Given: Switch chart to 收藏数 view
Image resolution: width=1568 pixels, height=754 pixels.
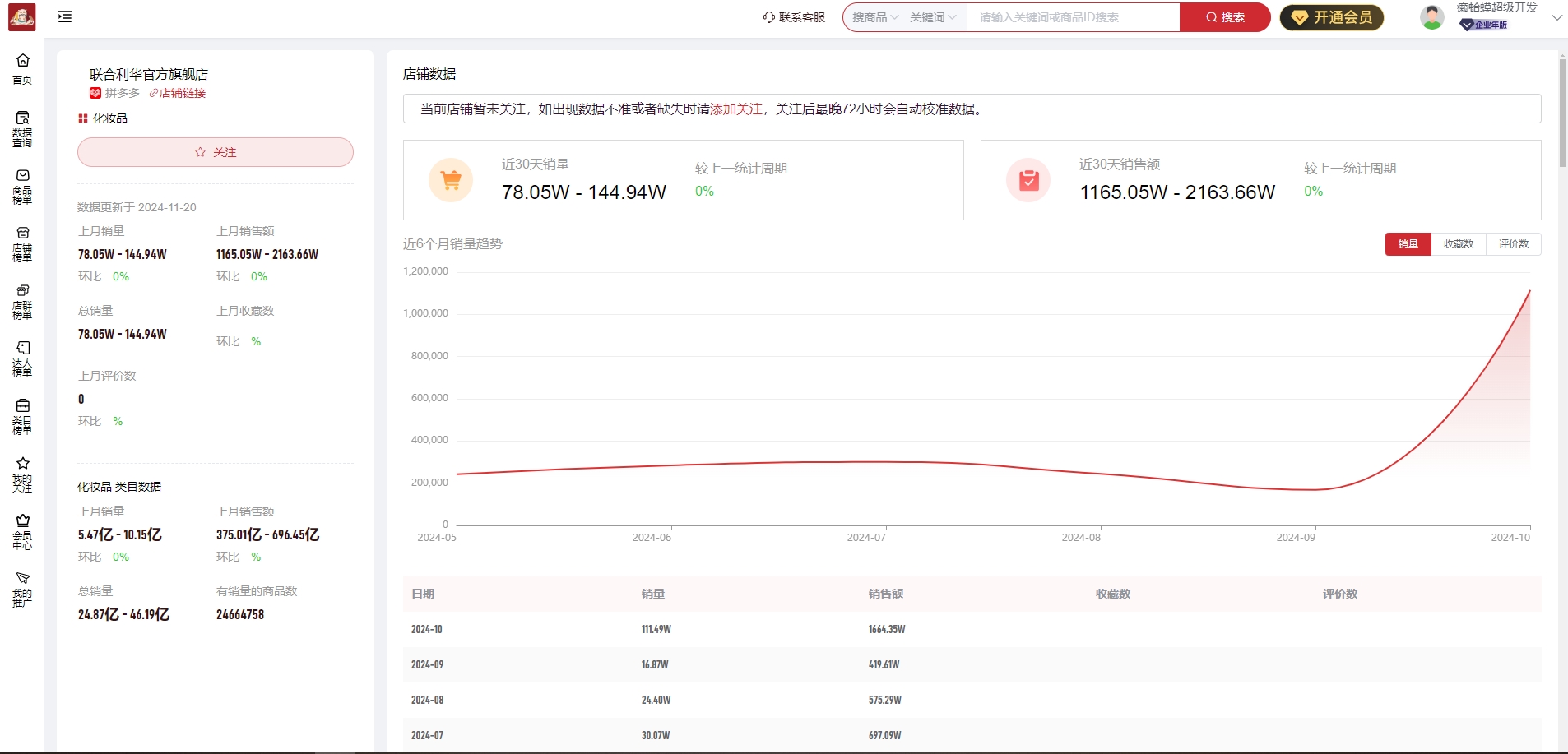Looking at the screenshot, I should 1459,243.
